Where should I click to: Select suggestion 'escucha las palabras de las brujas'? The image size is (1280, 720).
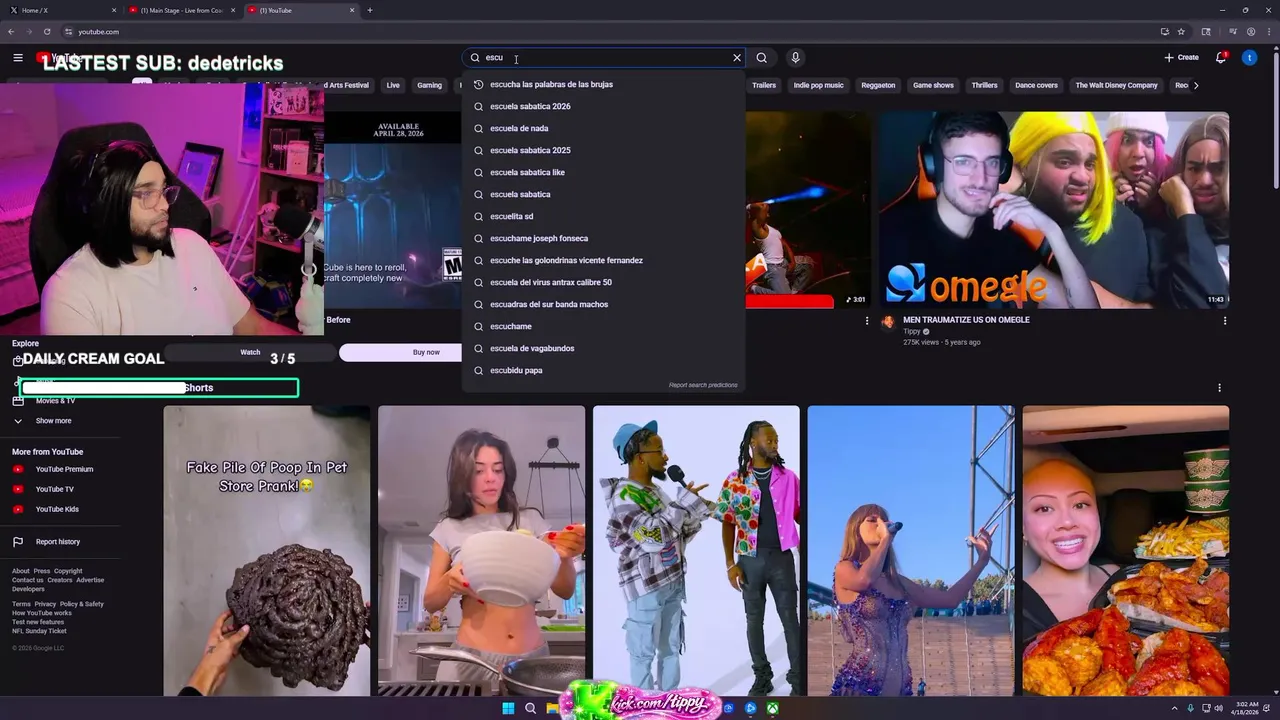click(x=604, y=84)
